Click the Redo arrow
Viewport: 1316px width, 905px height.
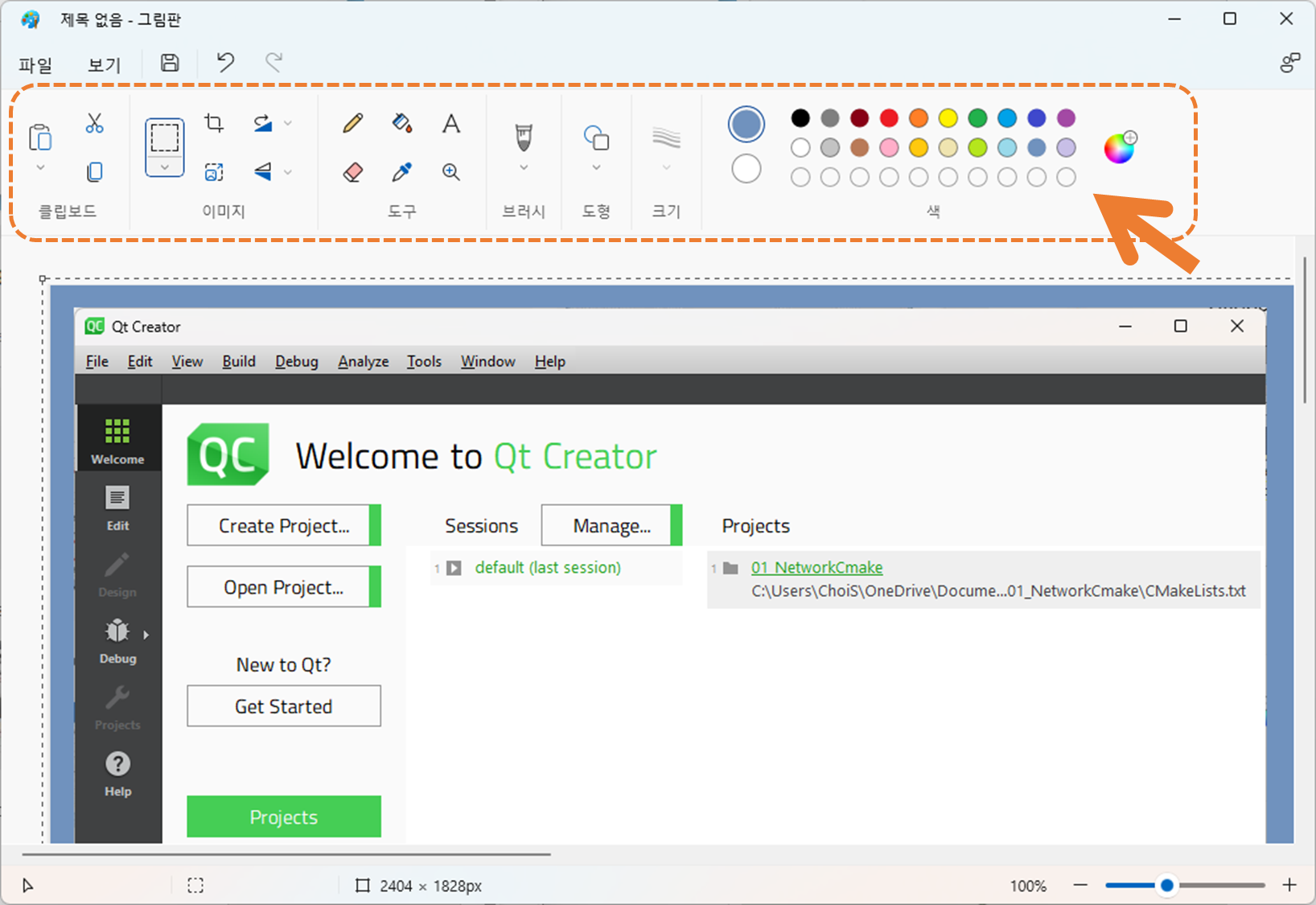point(274,62)
